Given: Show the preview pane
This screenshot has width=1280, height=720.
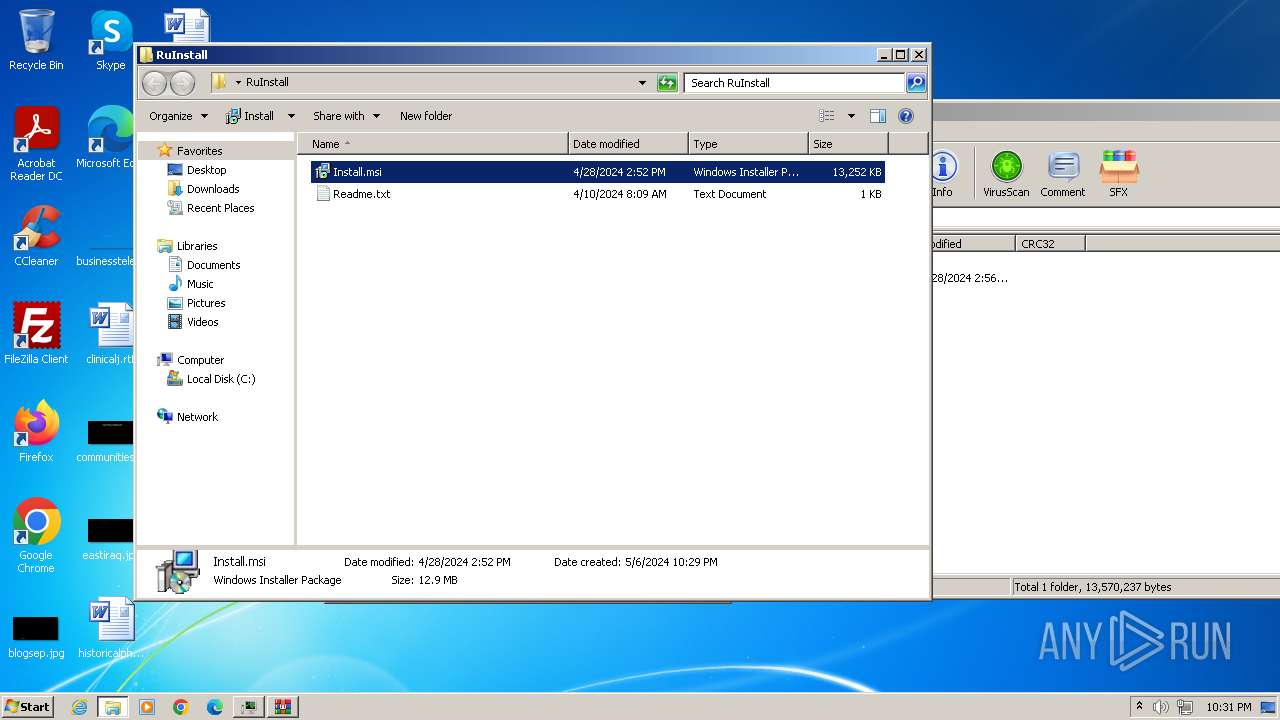Looking at the screenshot, I should [877, 116].
